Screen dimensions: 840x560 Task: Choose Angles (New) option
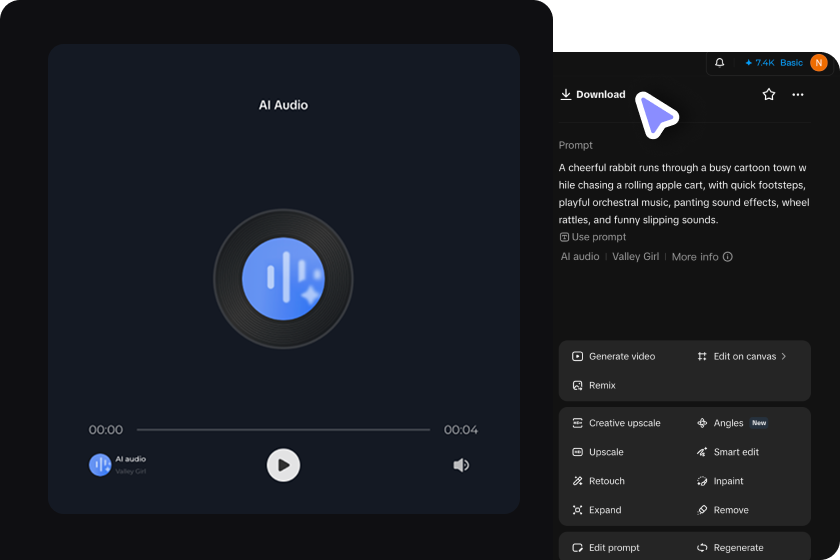coord(732,423)
